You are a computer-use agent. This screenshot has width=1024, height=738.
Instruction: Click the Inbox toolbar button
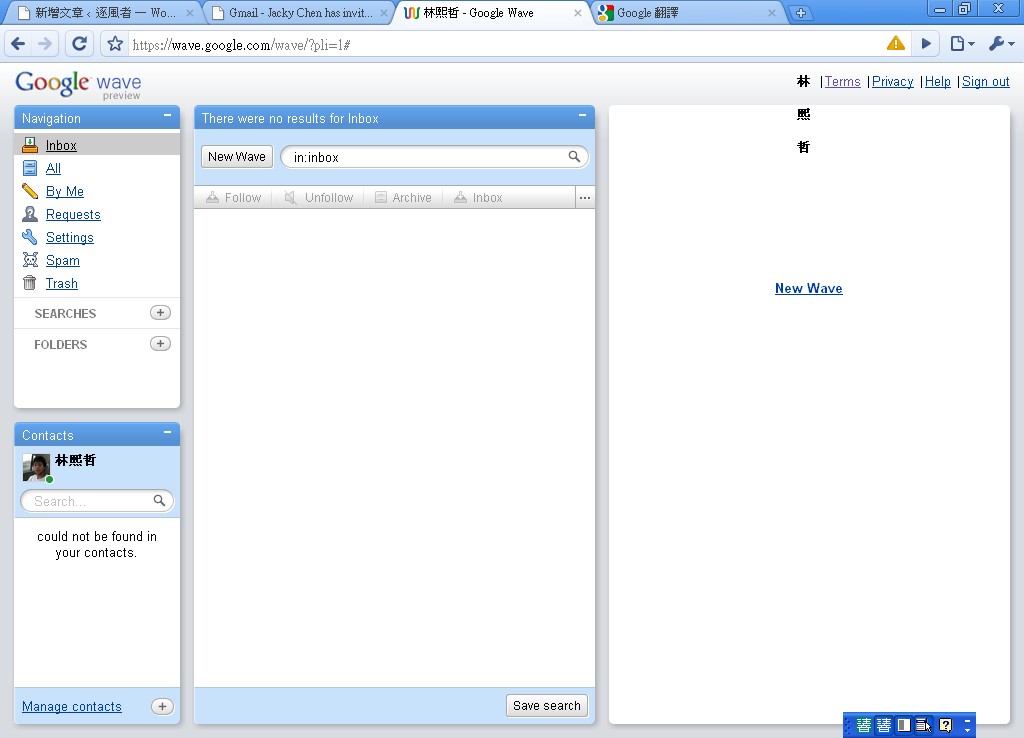(478, 197)
